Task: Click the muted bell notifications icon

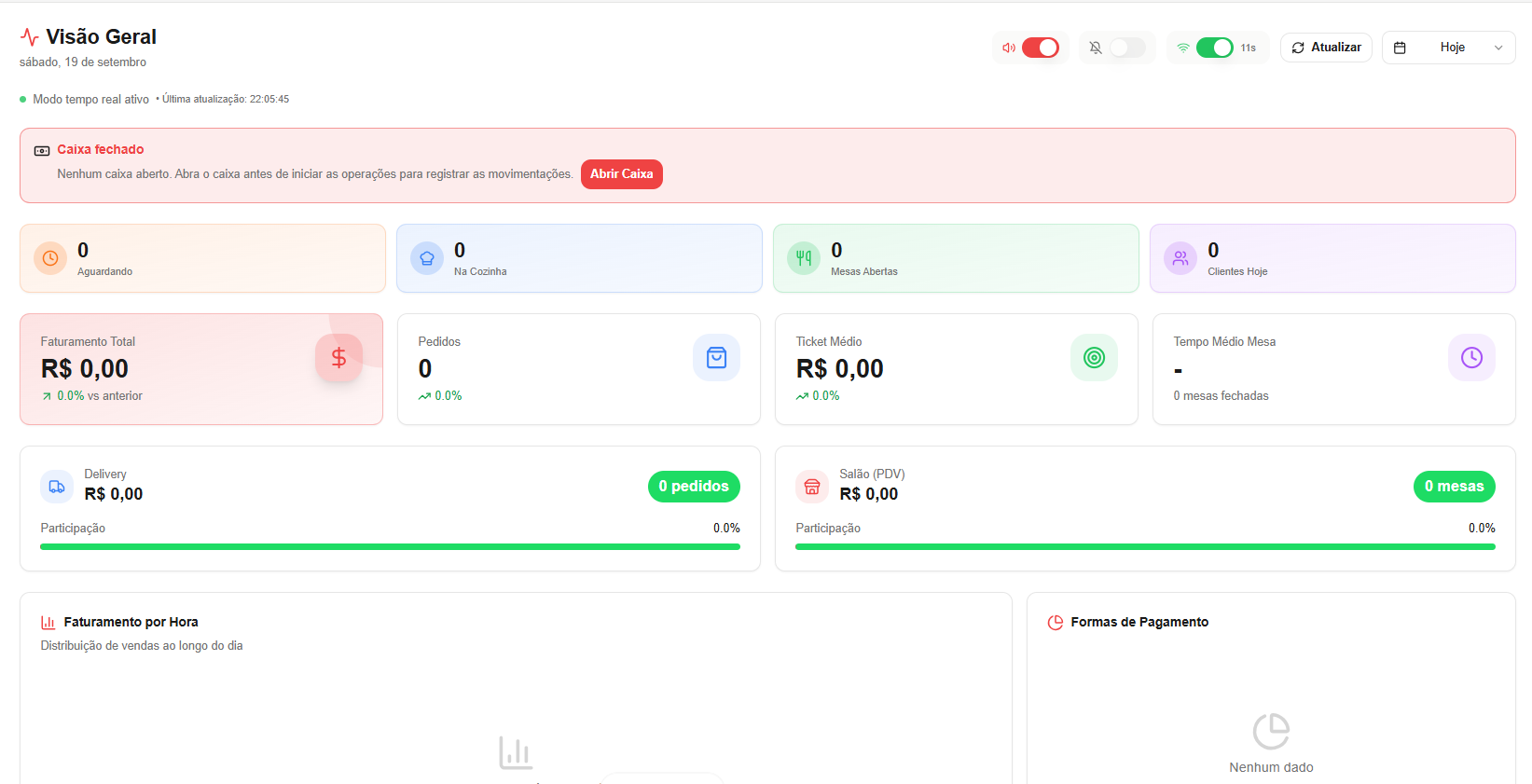Action: coord(1096,48)
